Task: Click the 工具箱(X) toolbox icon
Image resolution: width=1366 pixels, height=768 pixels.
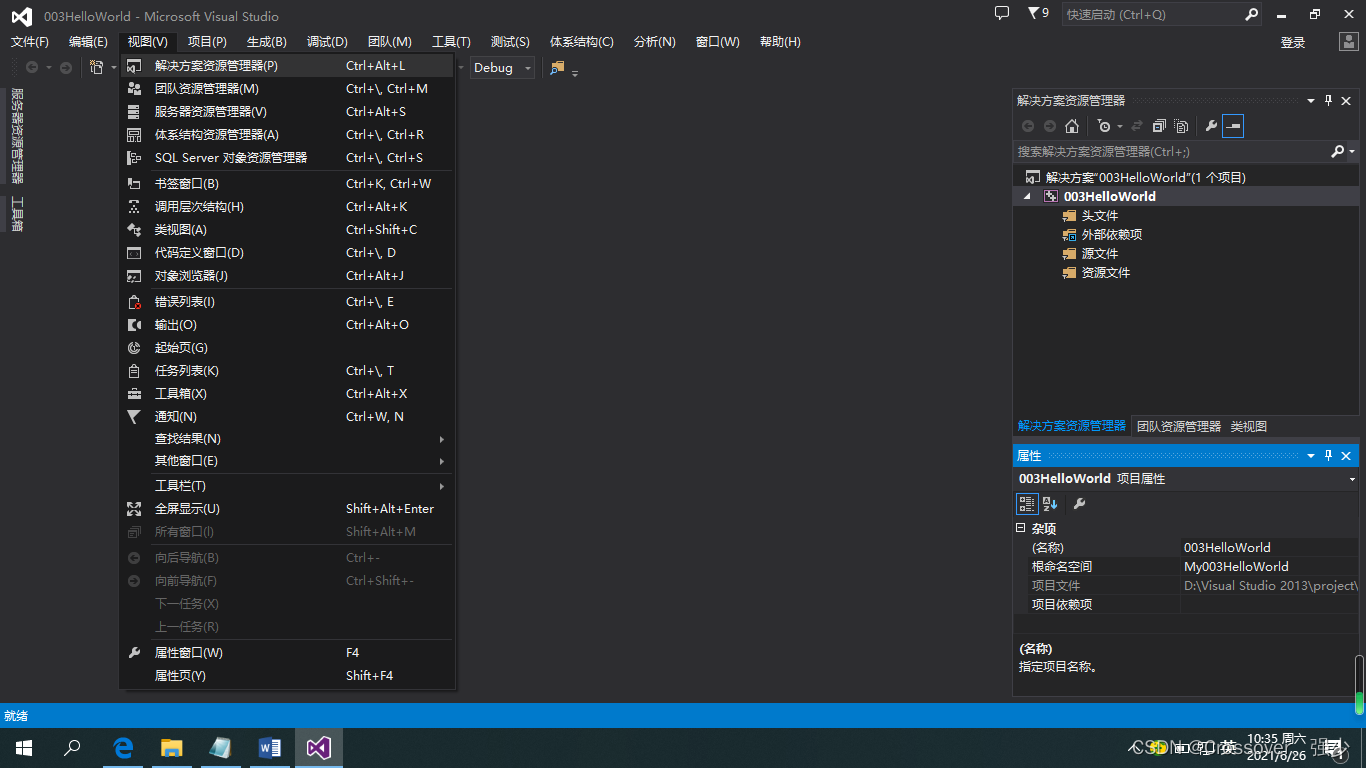Action: [134, 393]
